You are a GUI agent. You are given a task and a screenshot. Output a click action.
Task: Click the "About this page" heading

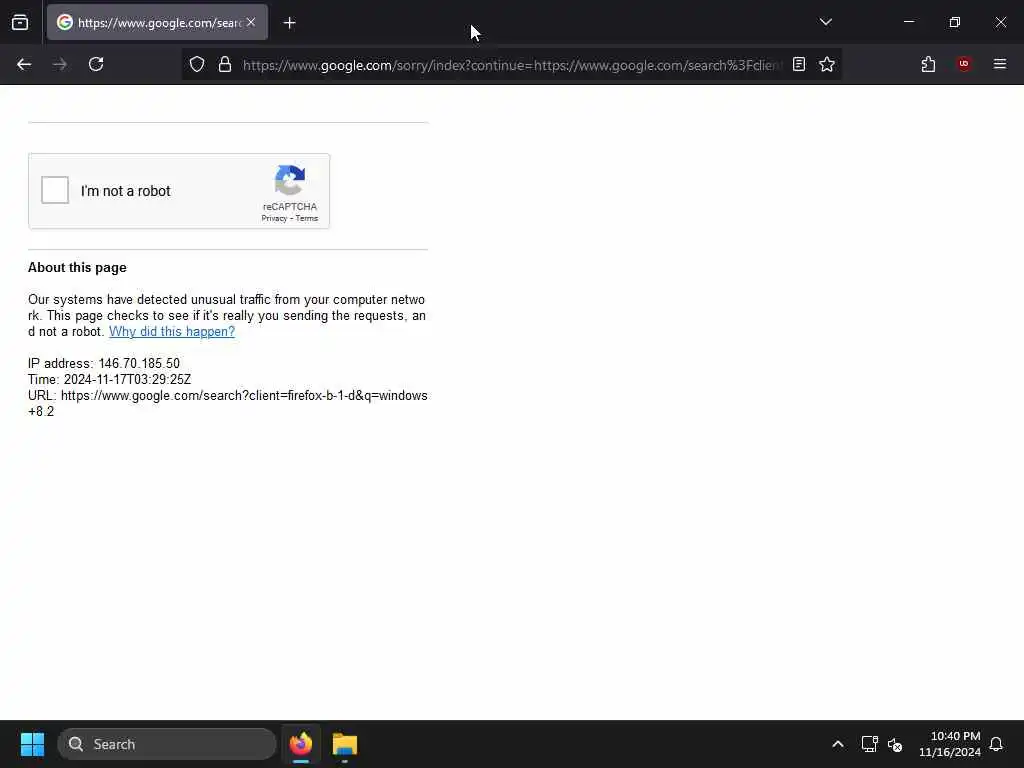(77, 267)
